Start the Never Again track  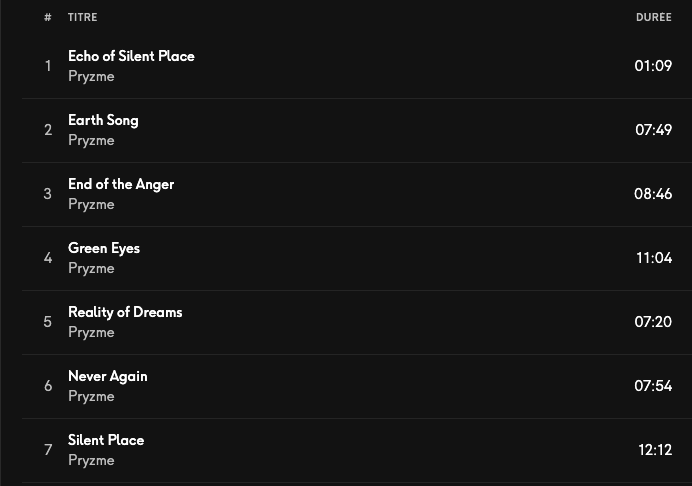pyautogui.click(x=107, y=376)
